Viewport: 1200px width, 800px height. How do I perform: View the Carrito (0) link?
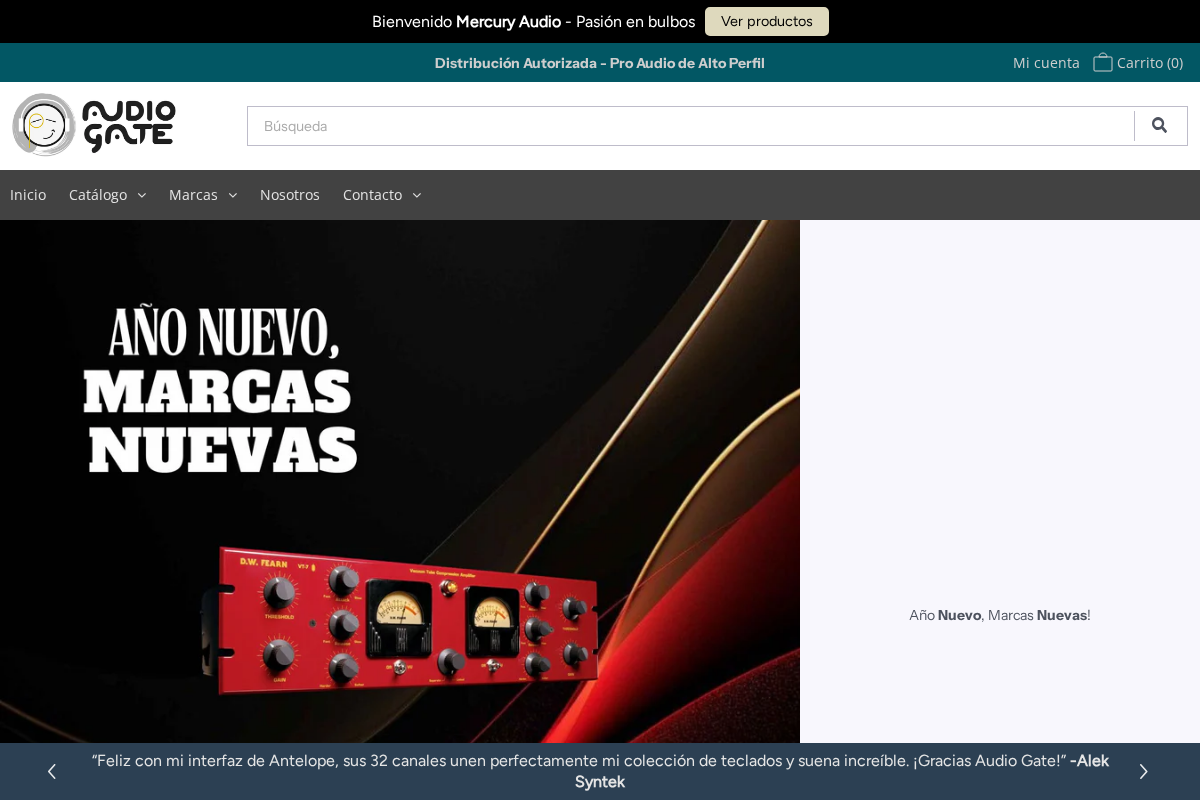click(1150, 62)
